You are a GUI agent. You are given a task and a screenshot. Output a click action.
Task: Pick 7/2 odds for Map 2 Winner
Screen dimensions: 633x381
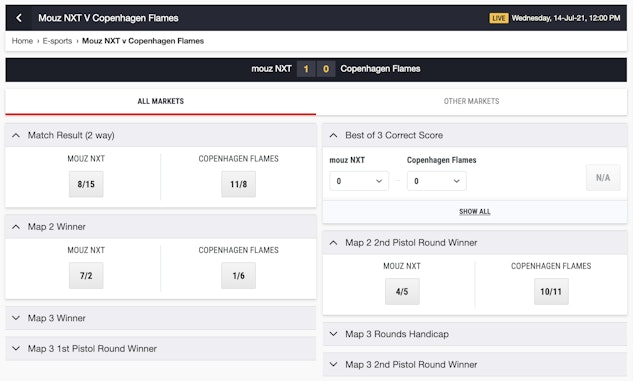tap(86, 276)
